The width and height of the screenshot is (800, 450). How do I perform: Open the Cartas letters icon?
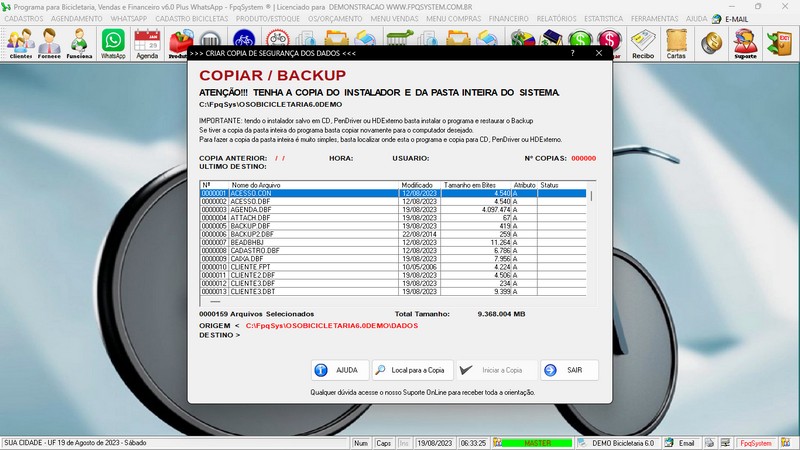point(676,44)
